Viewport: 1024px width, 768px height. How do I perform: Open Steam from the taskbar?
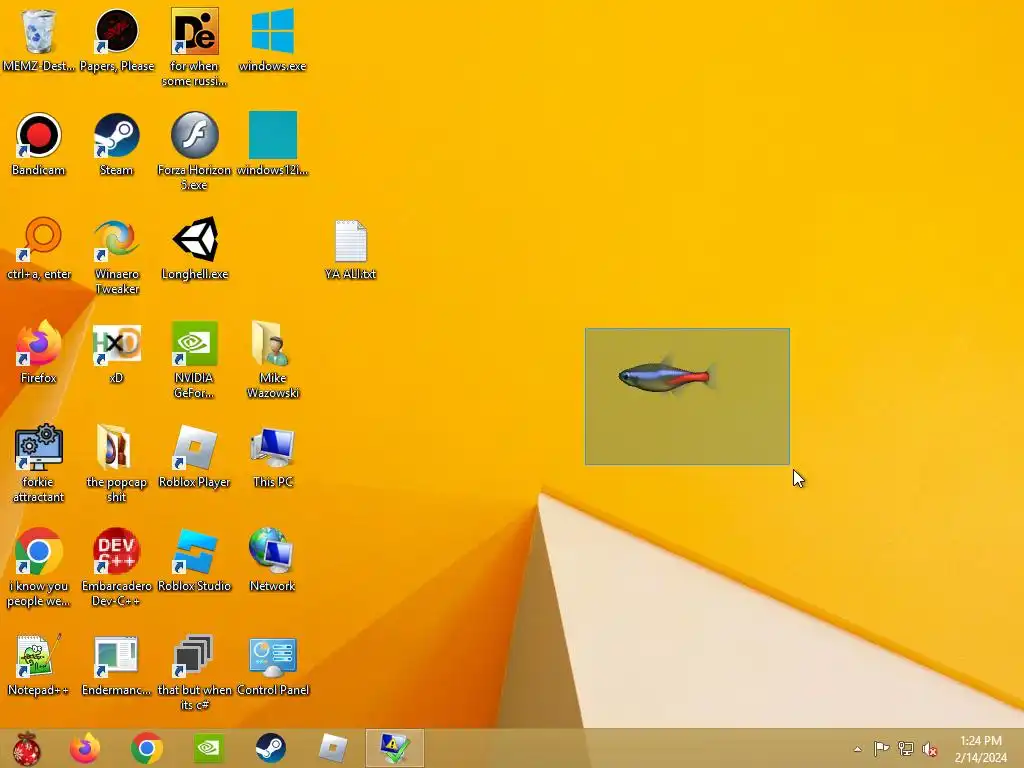tap(270, 748)
